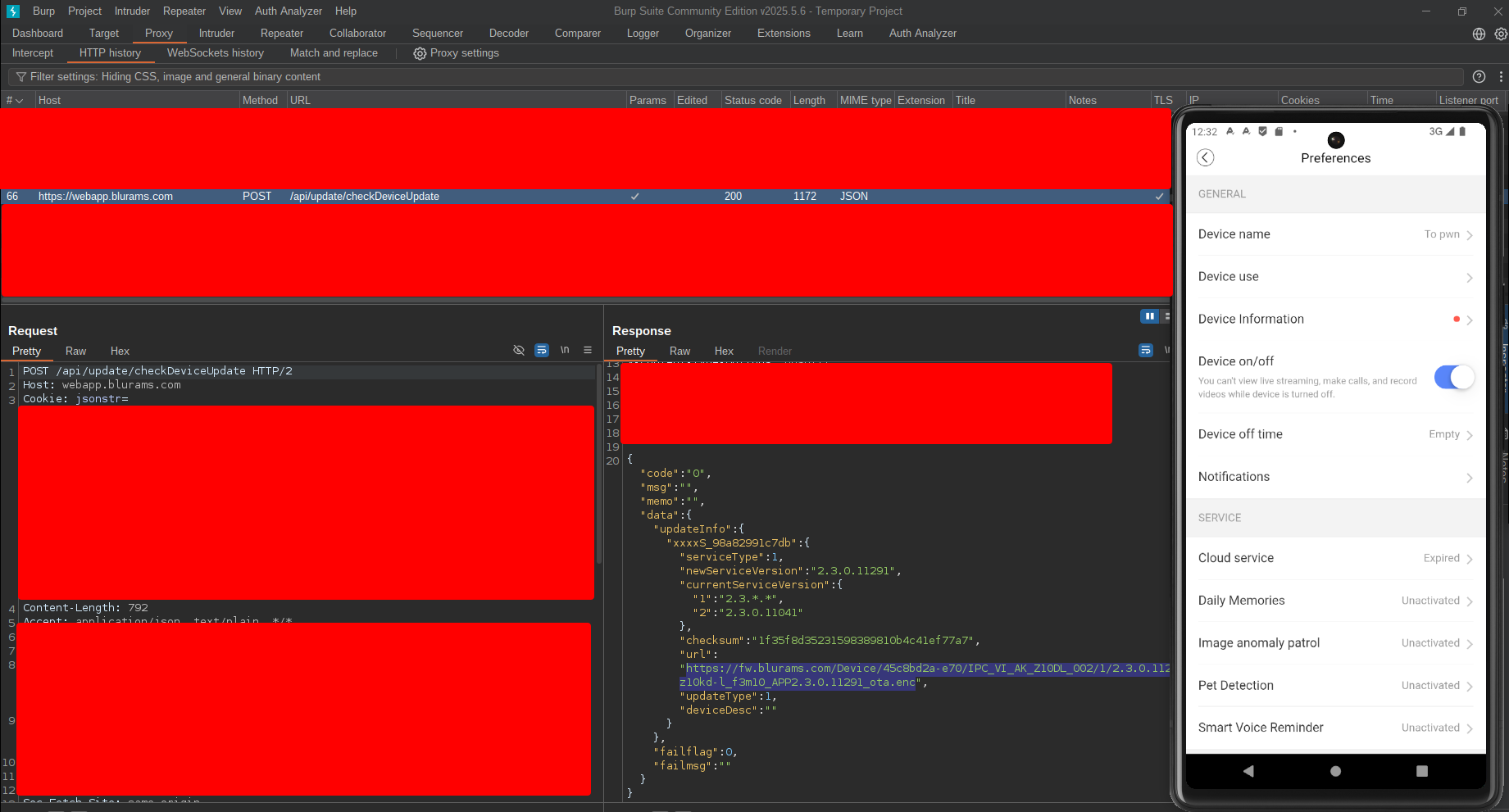Switch Request view to Hex

(x=120, y=351)
